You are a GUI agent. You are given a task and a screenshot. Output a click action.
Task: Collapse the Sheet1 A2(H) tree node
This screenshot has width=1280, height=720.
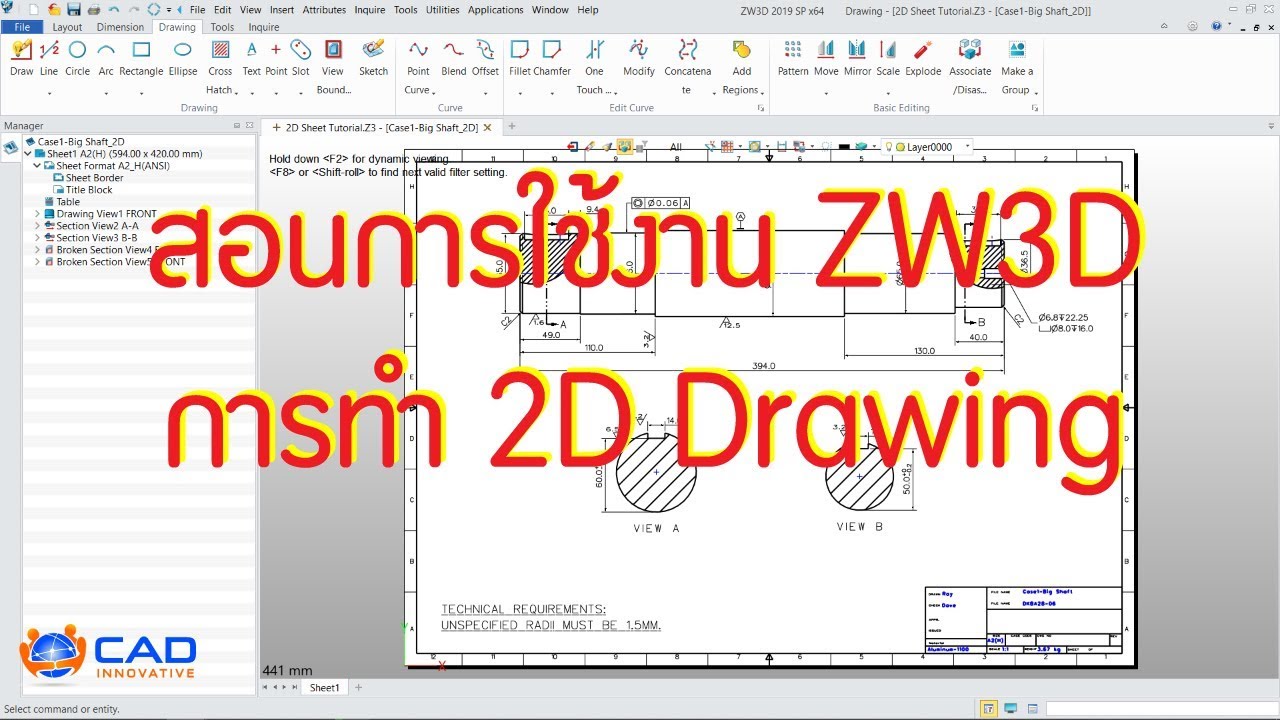(28, 154)
